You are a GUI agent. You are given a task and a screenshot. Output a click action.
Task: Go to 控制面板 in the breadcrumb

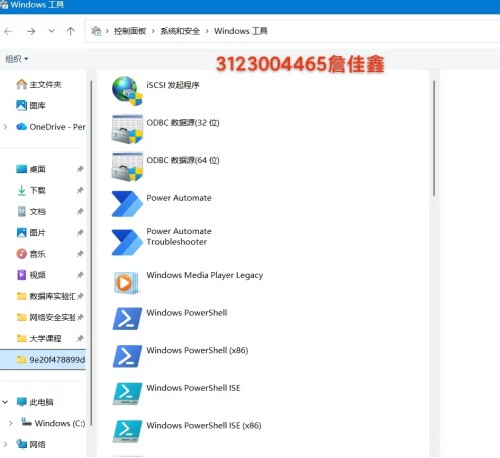pos(130,31)
